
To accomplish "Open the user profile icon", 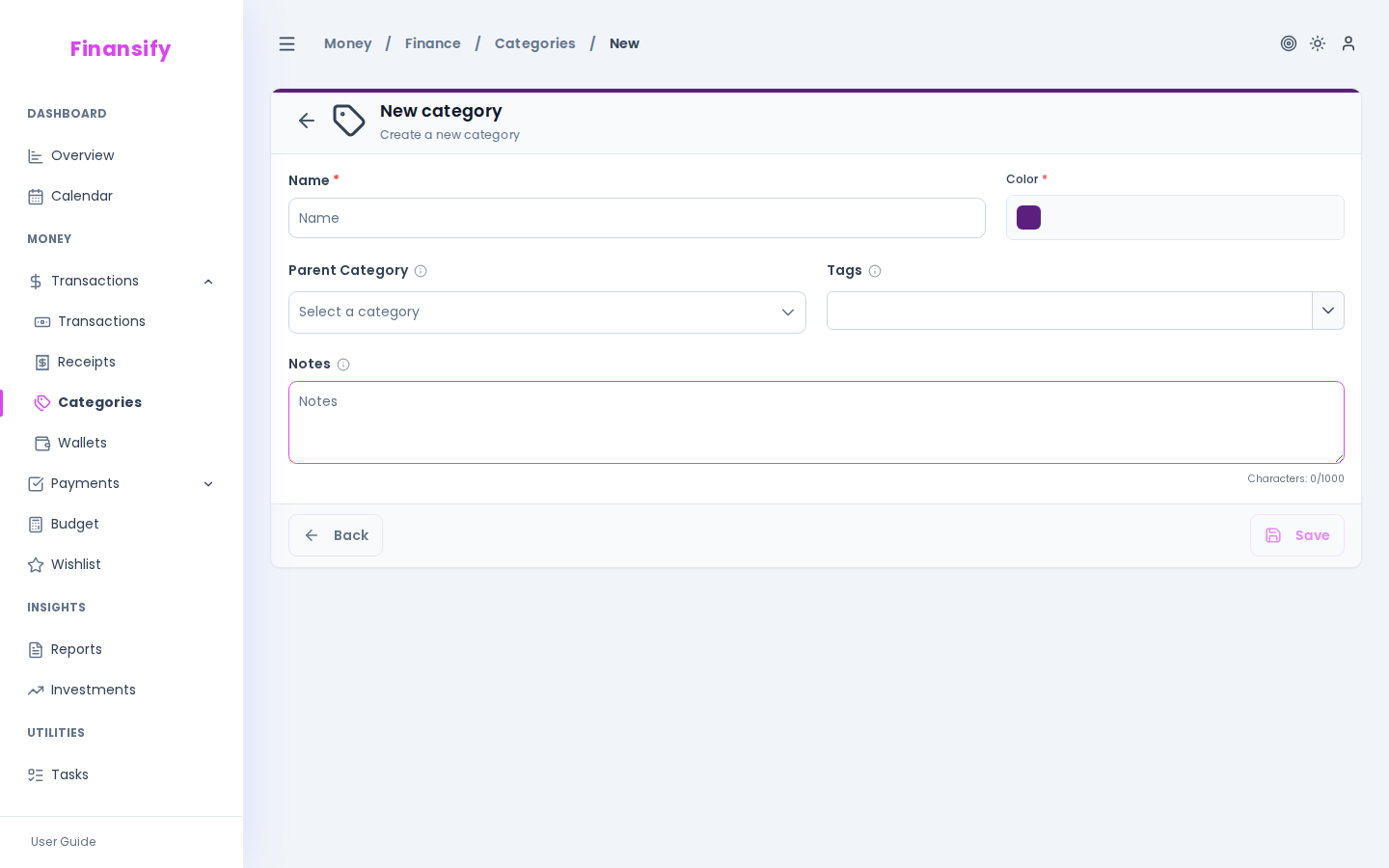I will (1348, 43).
